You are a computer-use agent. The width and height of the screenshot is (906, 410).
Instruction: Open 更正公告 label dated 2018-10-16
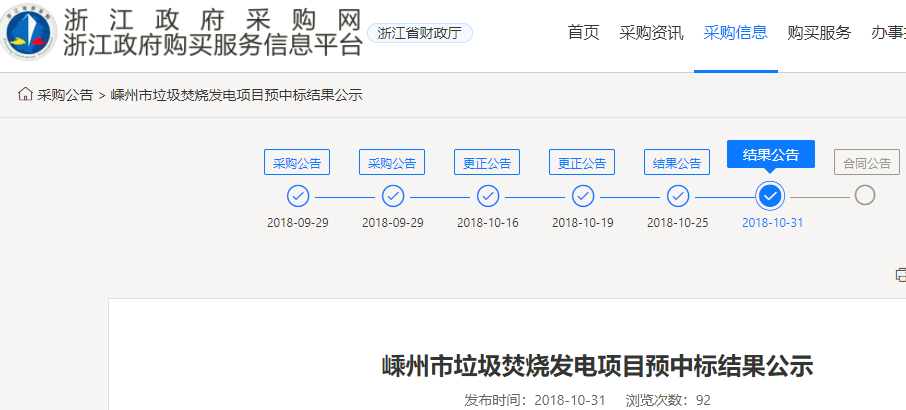pyautogui.click(x=487, y=162)
